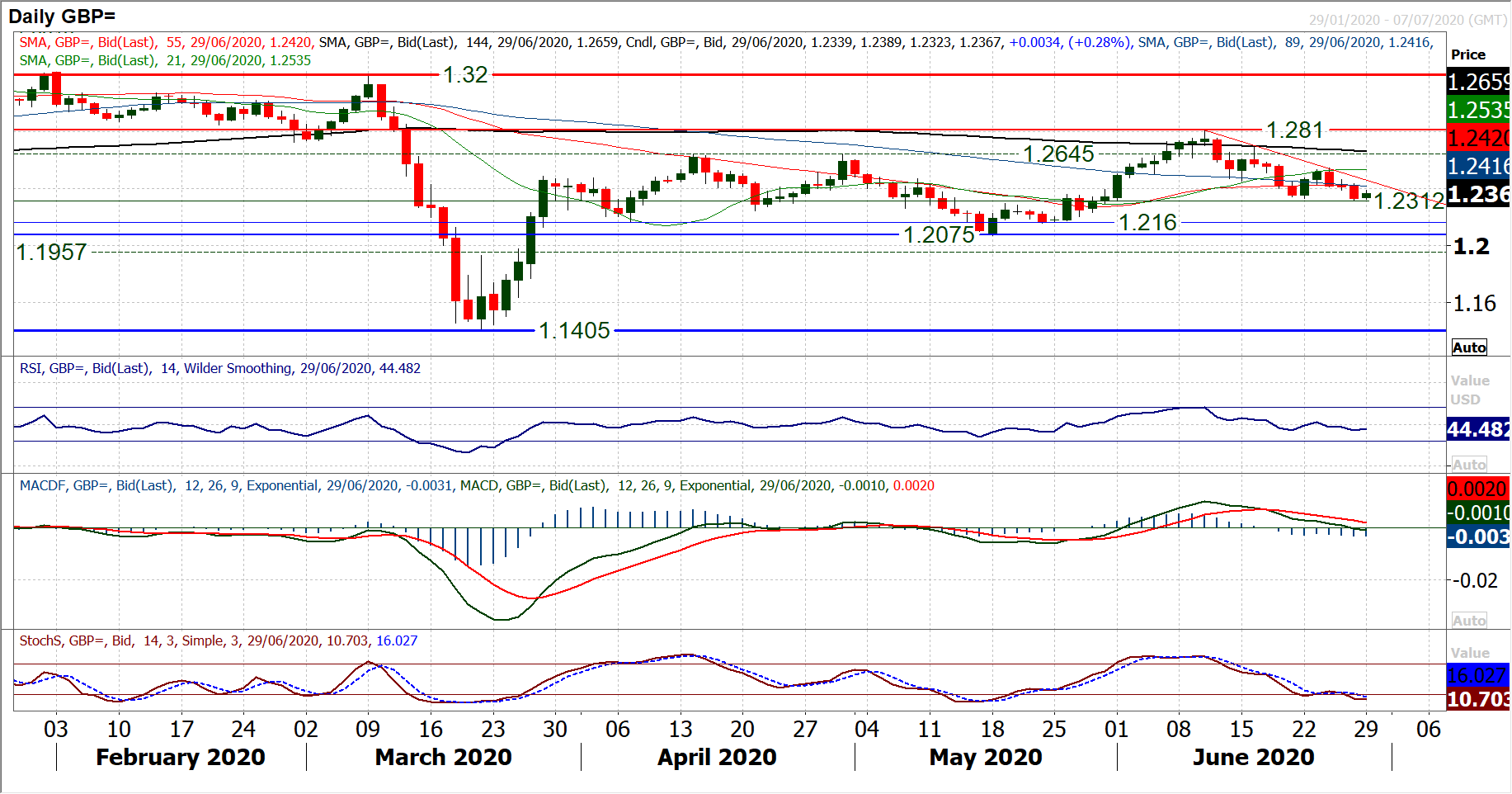1512x794 pixels.
Task: Select the red 0.0020 MACD signal tag
Action: tap(1478, 489)
